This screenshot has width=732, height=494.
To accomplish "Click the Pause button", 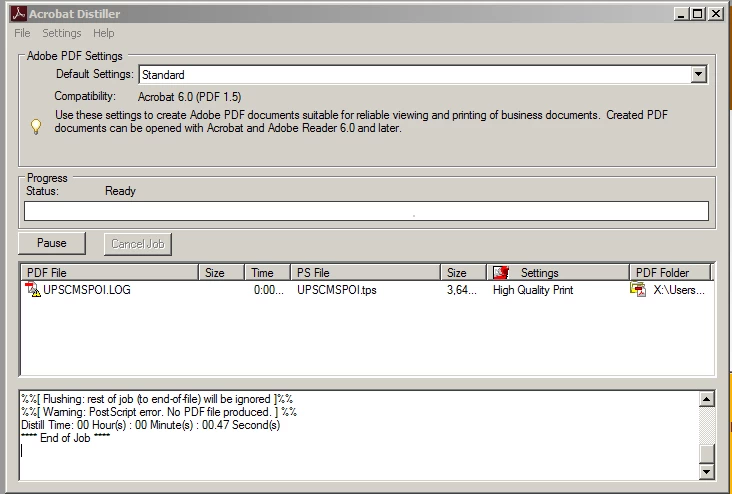I will click(x=52, y=243).
